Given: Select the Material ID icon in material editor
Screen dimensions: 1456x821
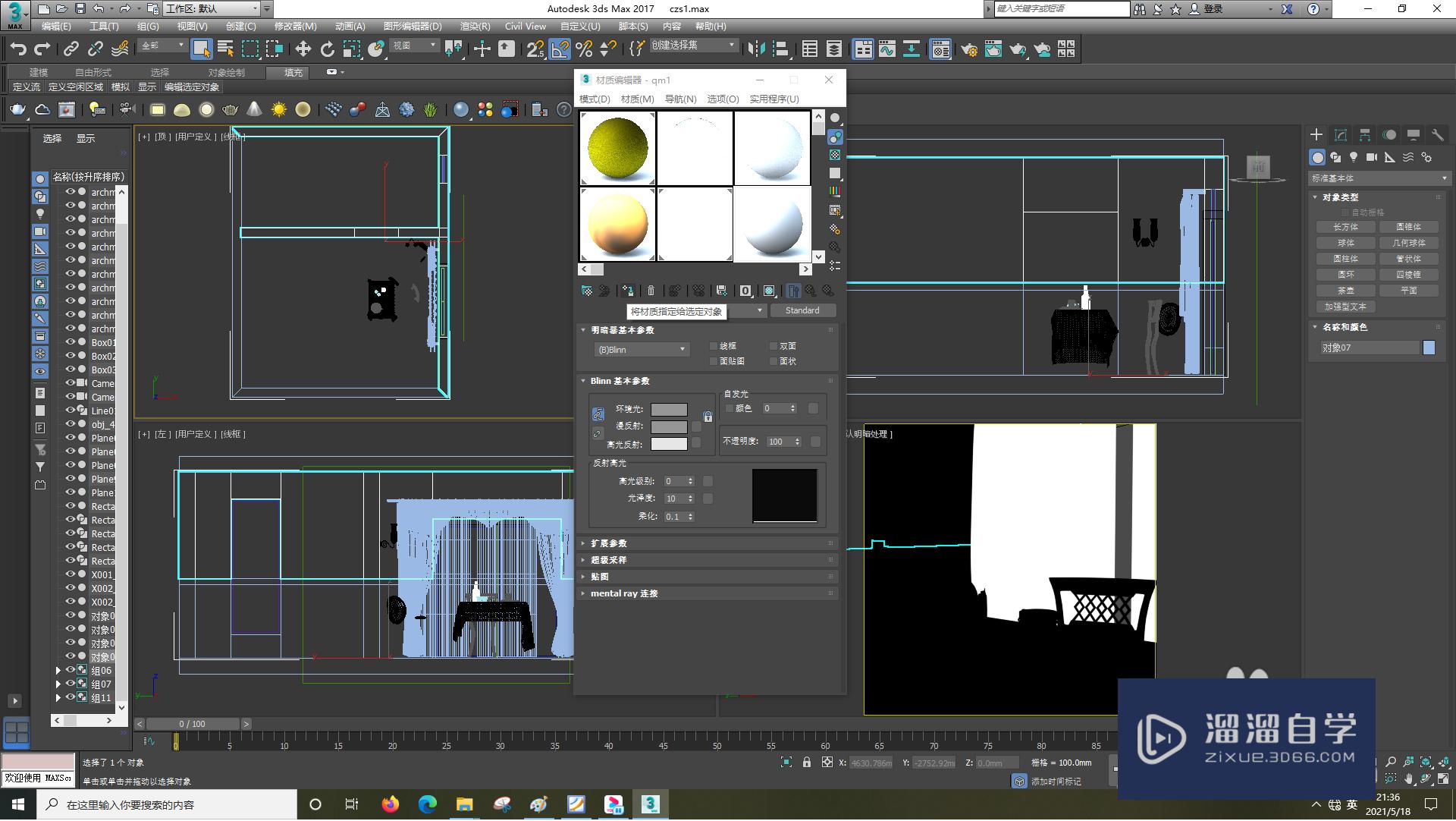Looking at the screenshot, I should point(744,290).
